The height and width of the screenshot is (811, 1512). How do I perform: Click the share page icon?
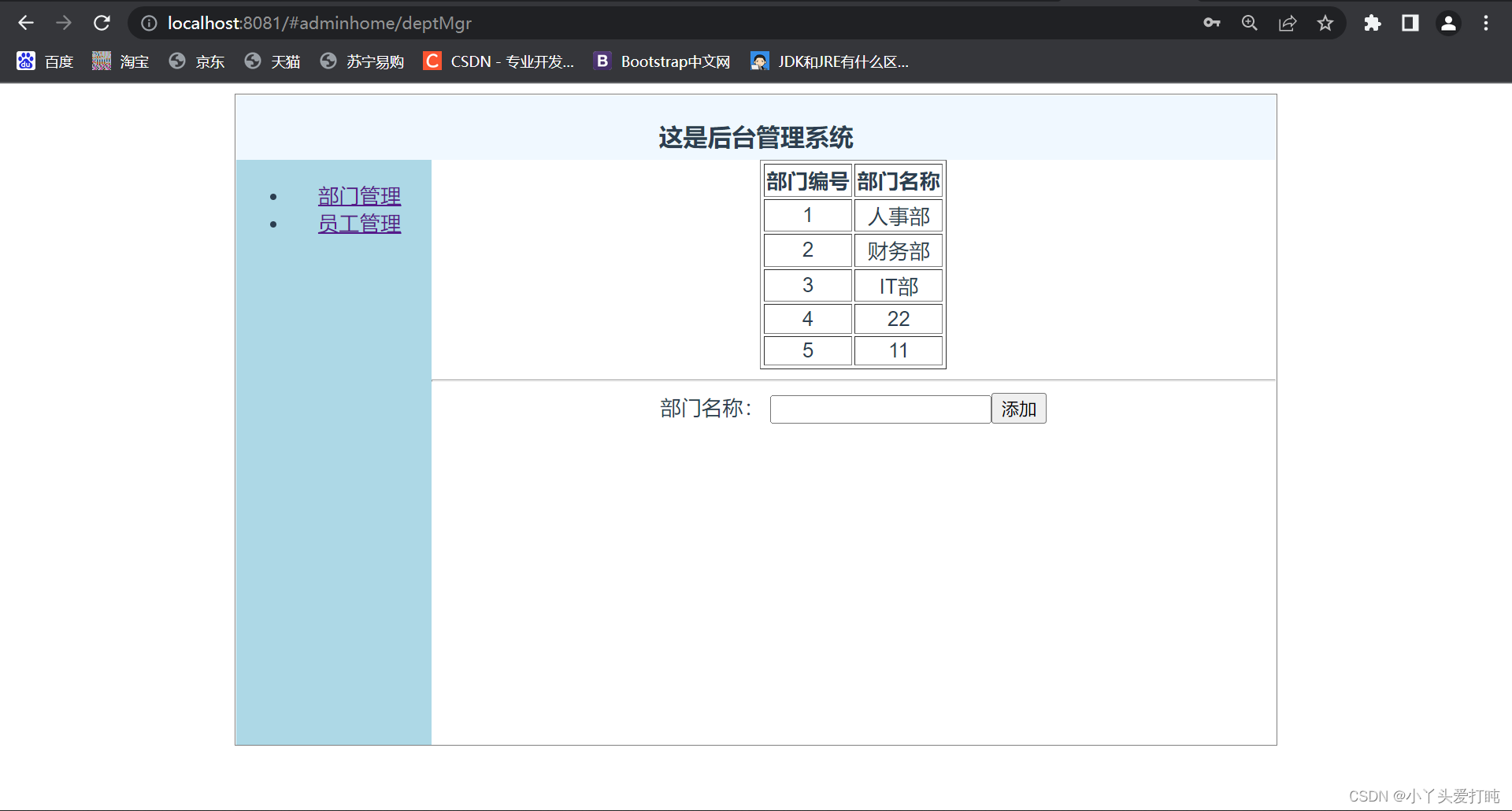click(x=1288, y=23)
